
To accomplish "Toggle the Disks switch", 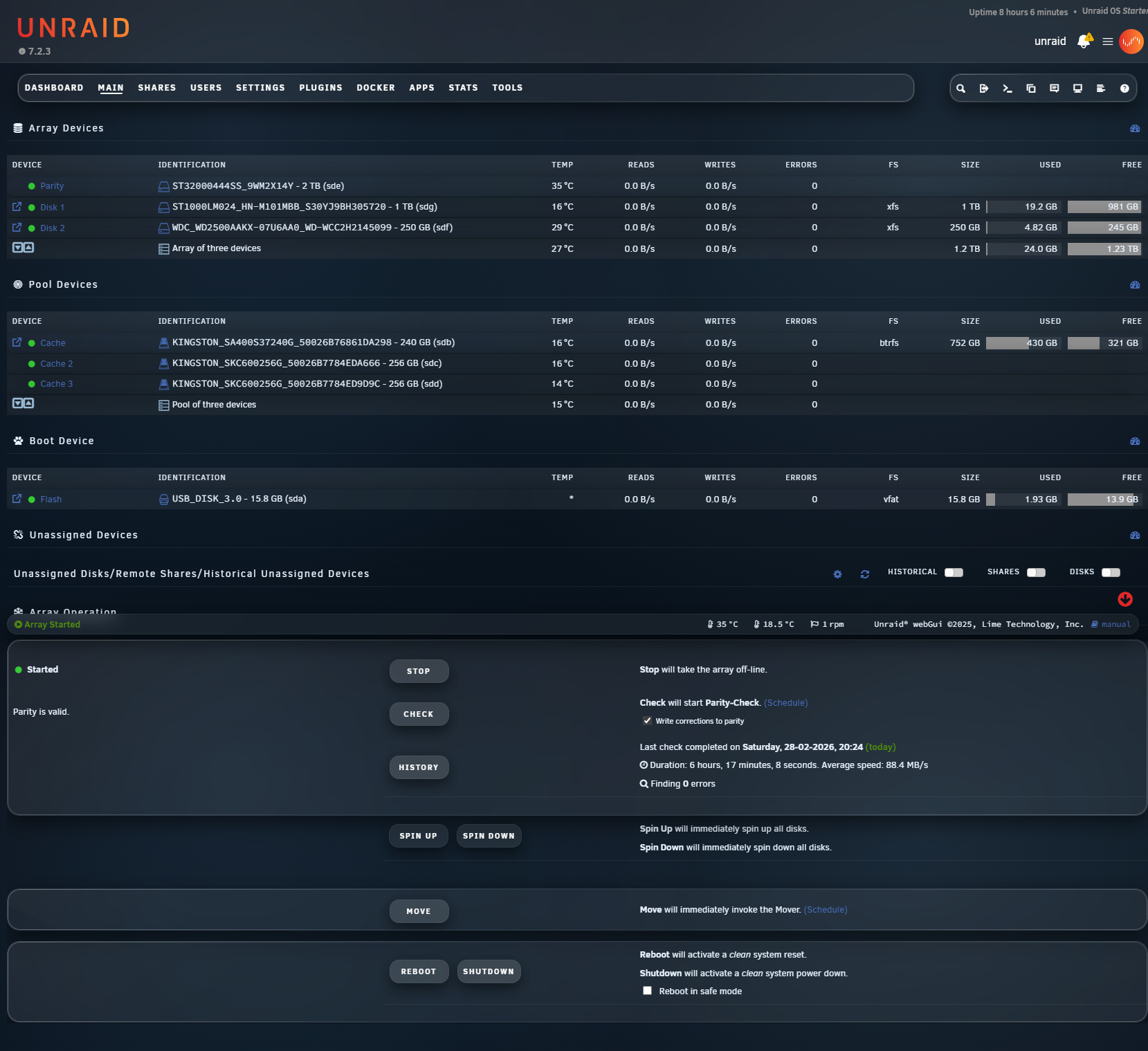I will tap(1111, 572).
